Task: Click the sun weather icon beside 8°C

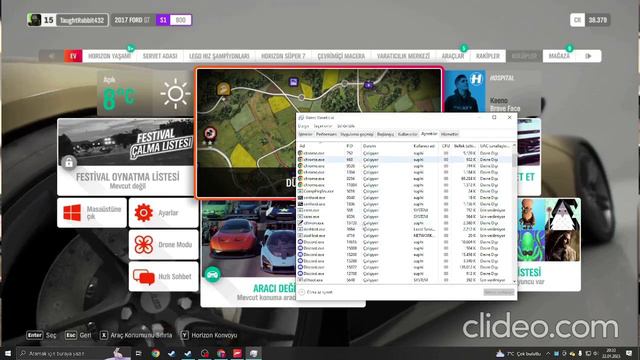Action: click(x=176, y=93)
